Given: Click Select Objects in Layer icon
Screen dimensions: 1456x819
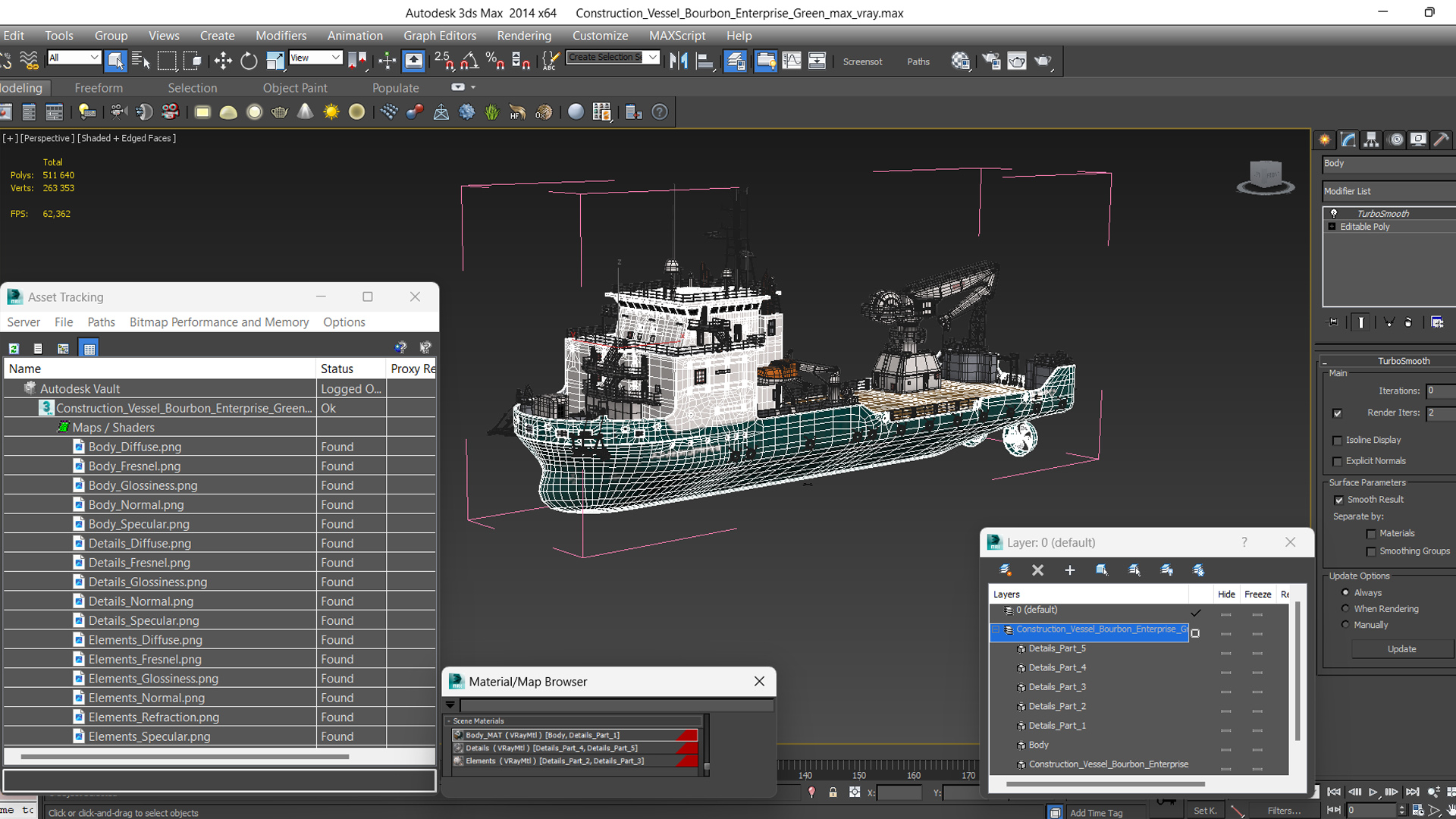Looking at the screenshot, I should pos(1102,570).
